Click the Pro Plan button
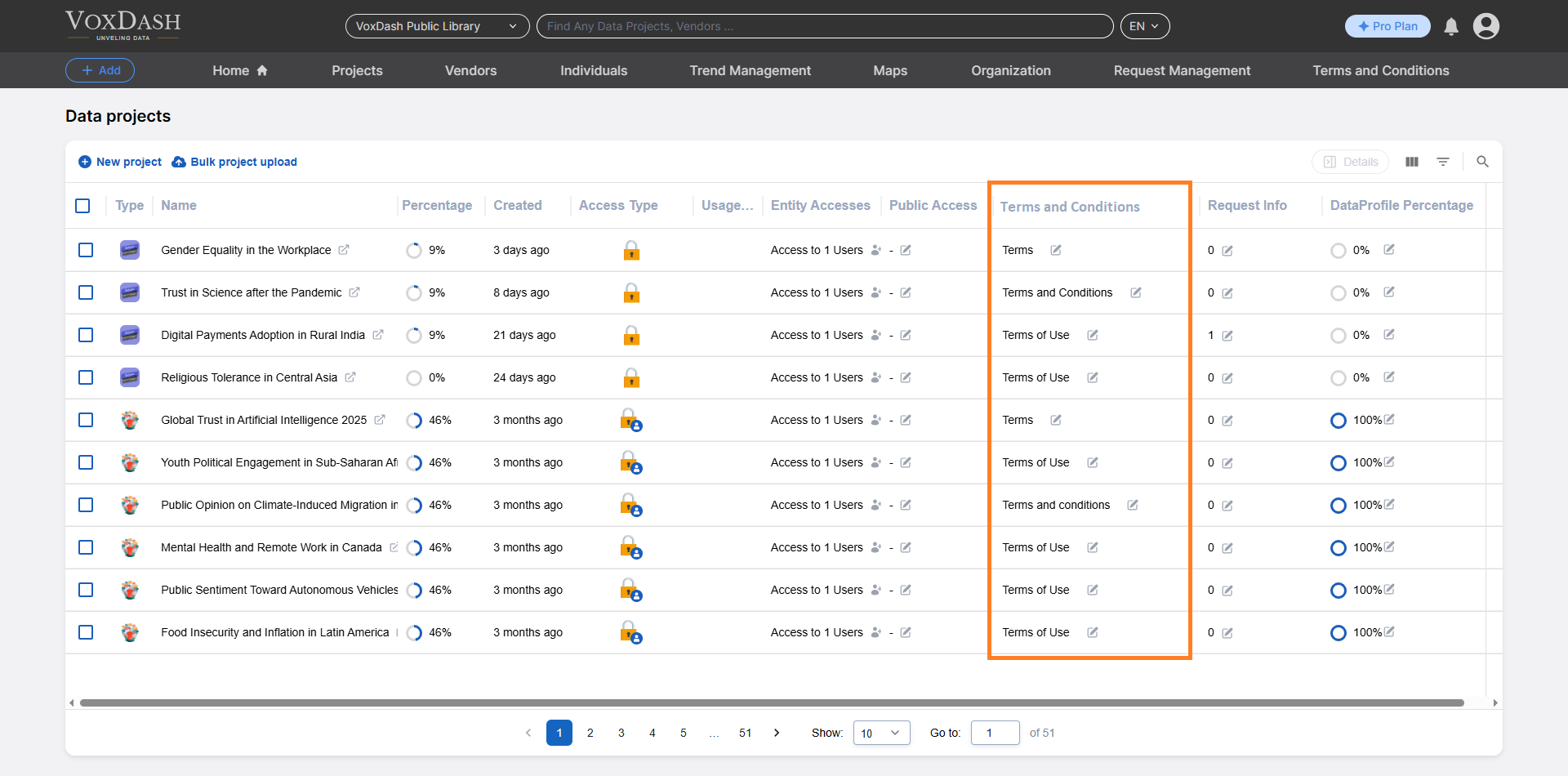This screenshot has width=1568, height=776. [x=1387, y=26]
